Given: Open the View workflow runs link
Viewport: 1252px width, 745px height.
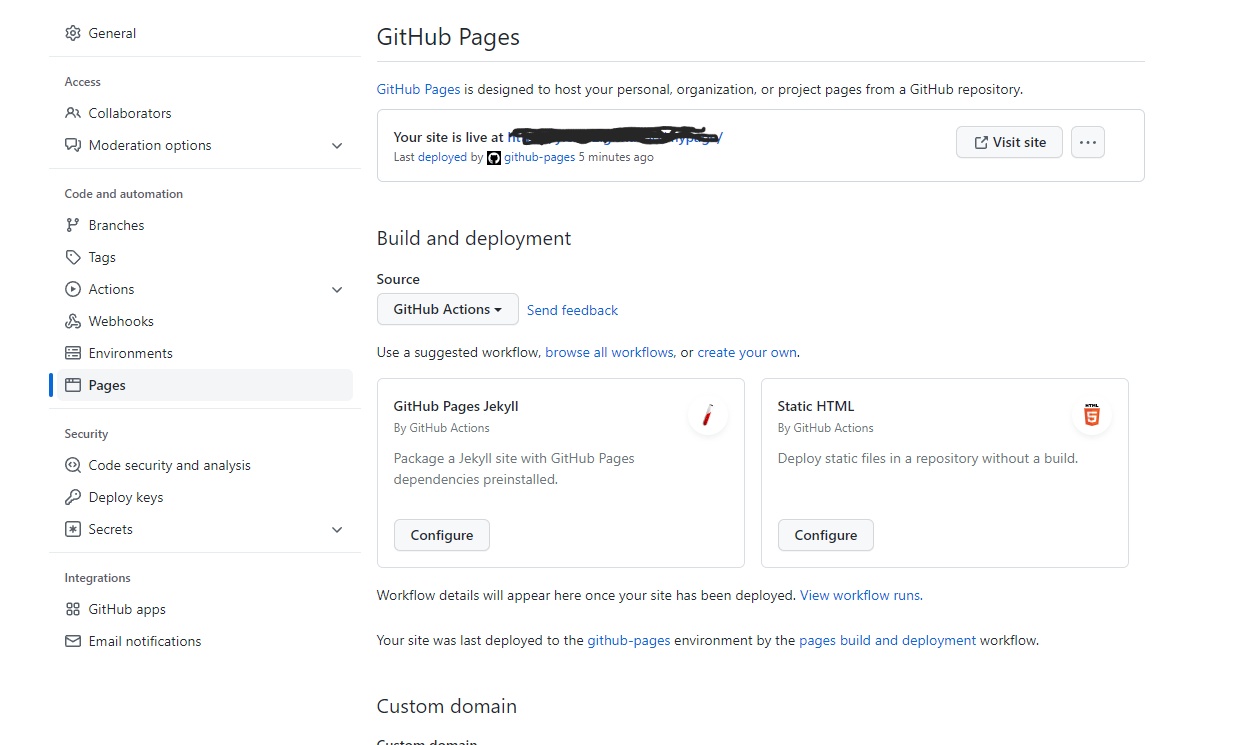Looking at the screenshot, I should tap(860, 595).
